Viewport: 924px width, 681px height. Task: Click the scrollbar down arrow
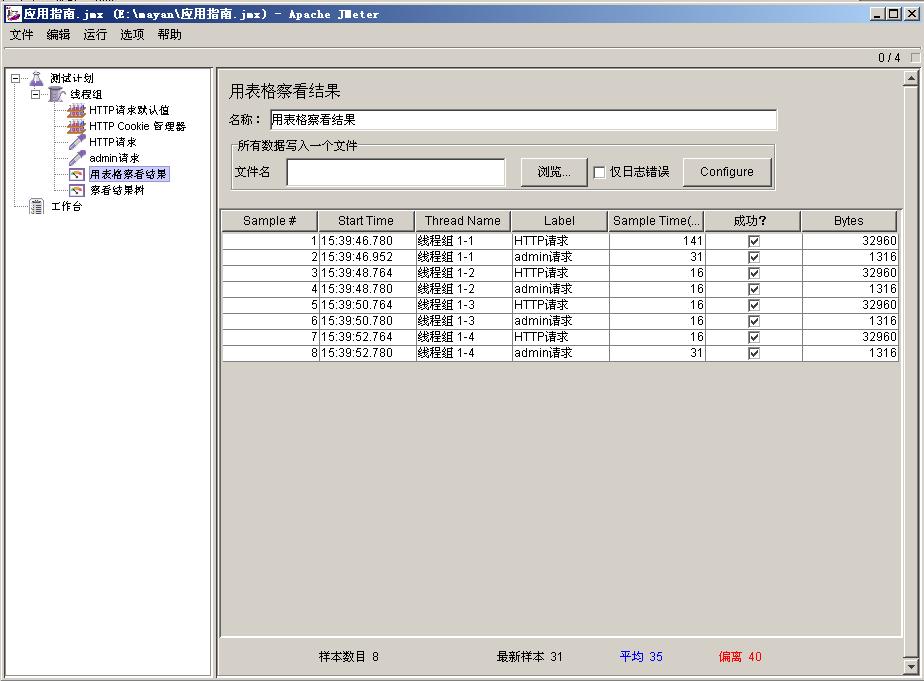click(911, 666)
